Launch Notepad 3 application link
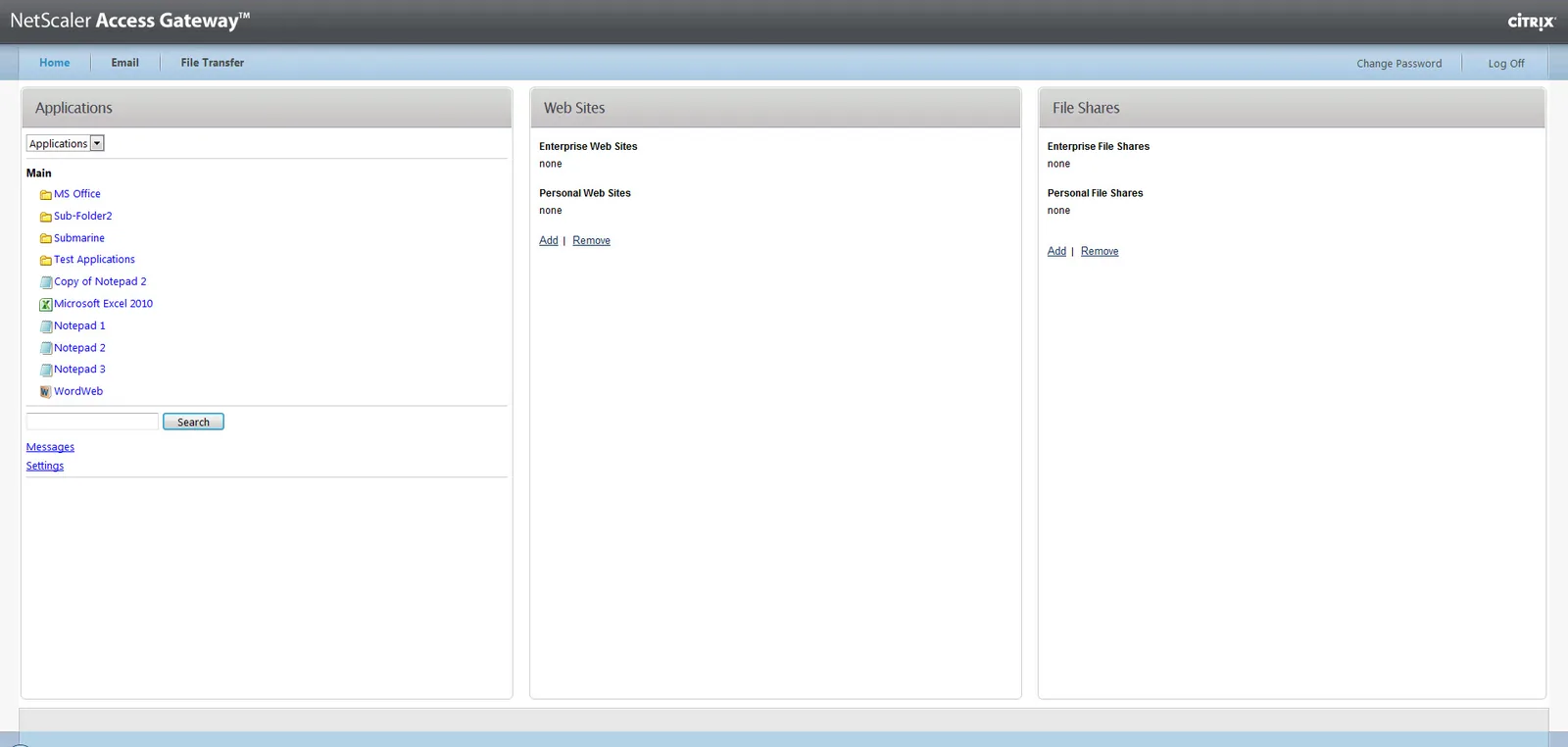Image resolution: width=1568 pixels, height=747 pixels. click(x=79, y=370)
